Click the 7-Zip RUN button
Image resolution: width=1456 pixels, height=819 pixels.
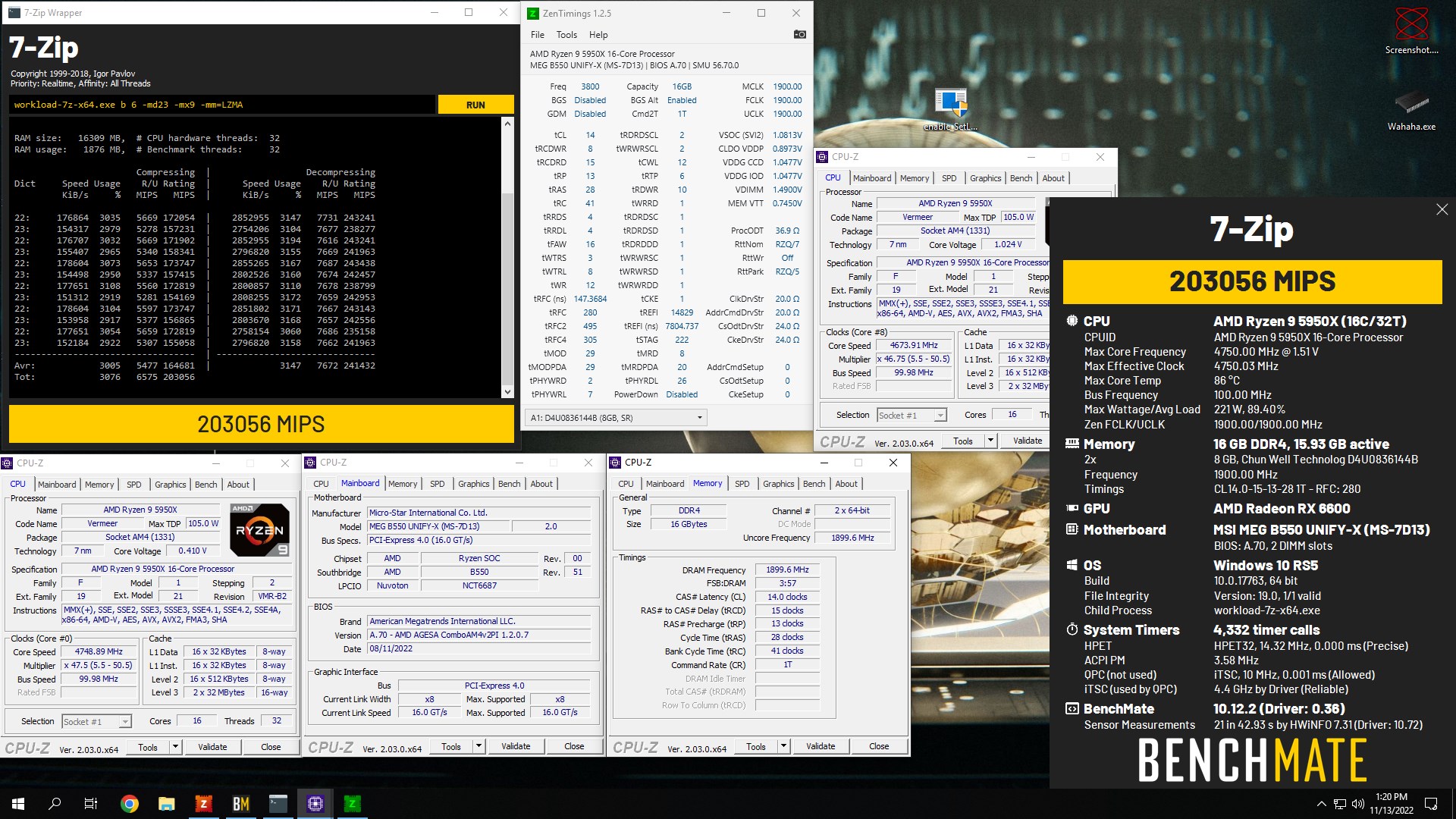475,105
